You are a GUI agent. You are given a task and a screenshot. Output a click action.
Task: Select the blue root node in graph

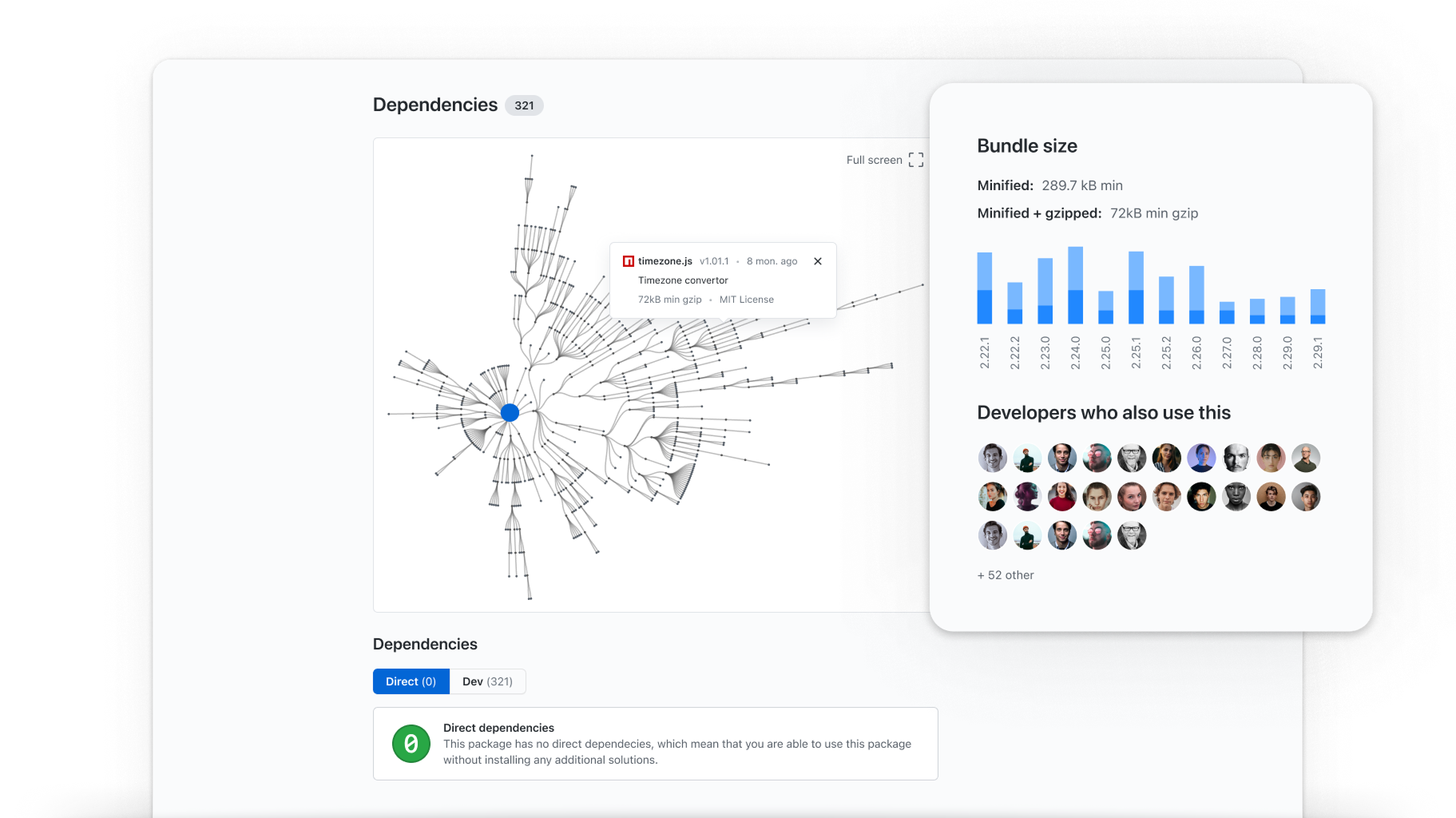510,412
